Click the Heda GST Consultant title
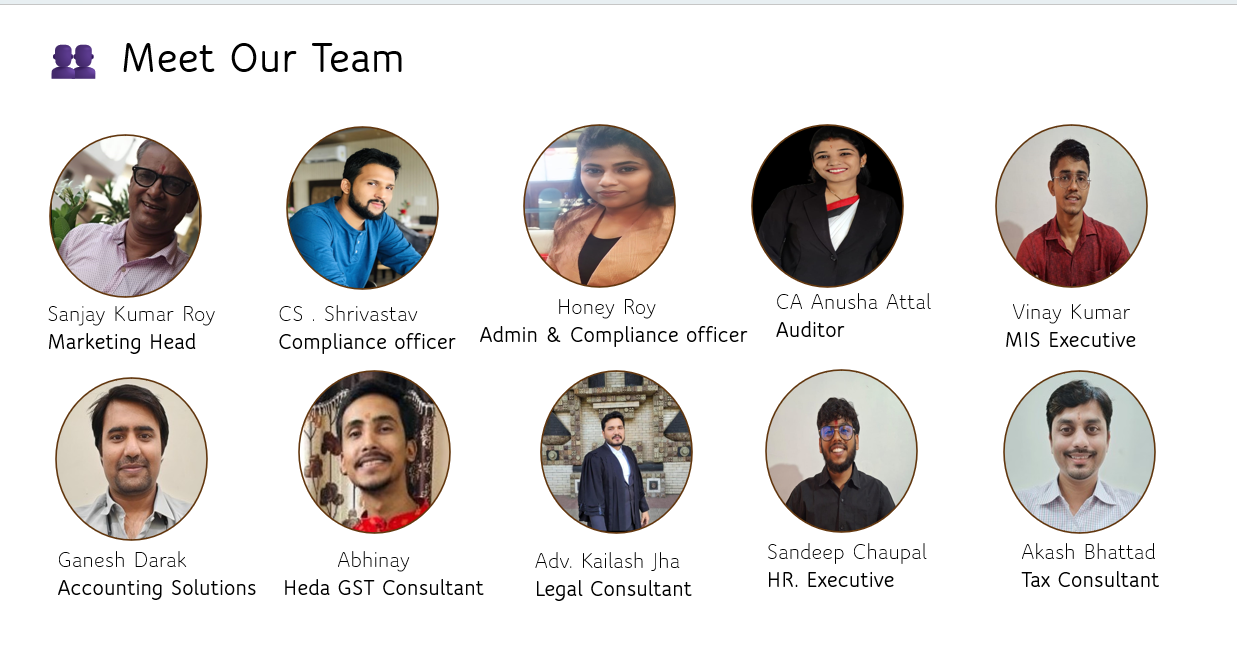Viewport: 1237px width, 649px height. (x=383, y=588)
